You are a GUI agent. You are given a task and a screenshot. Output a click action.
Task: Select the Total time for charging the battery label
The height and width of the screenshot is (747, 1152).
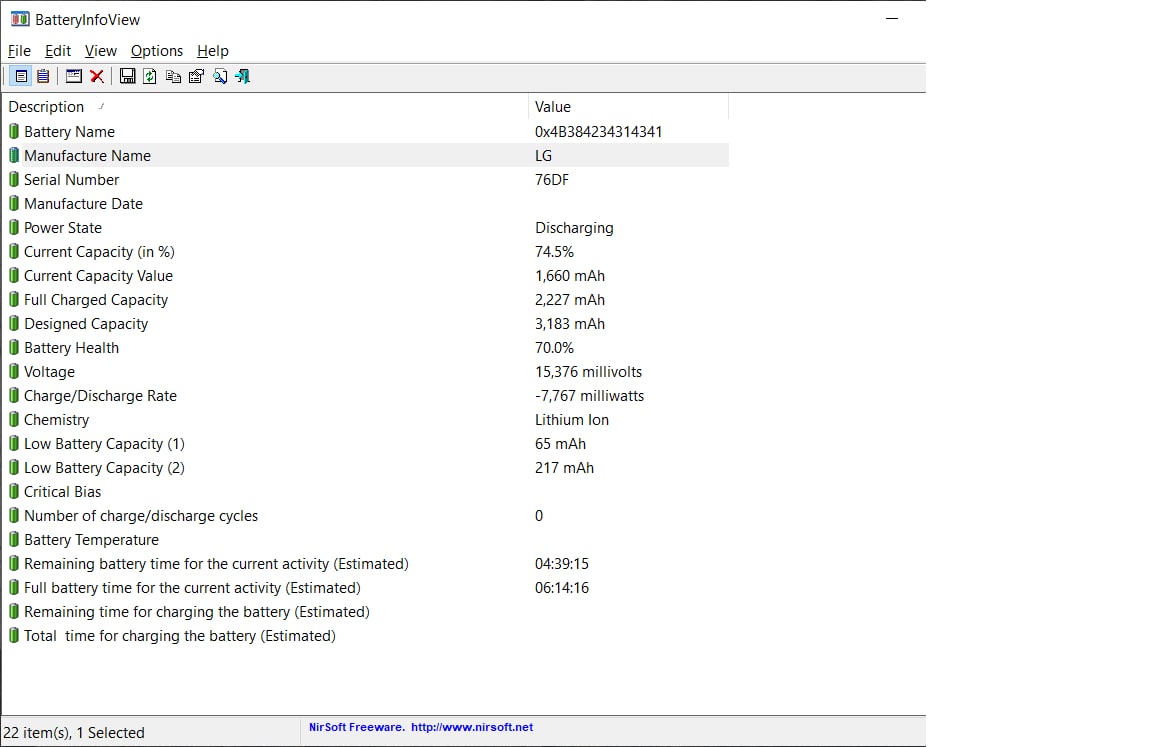click(180, 636)
